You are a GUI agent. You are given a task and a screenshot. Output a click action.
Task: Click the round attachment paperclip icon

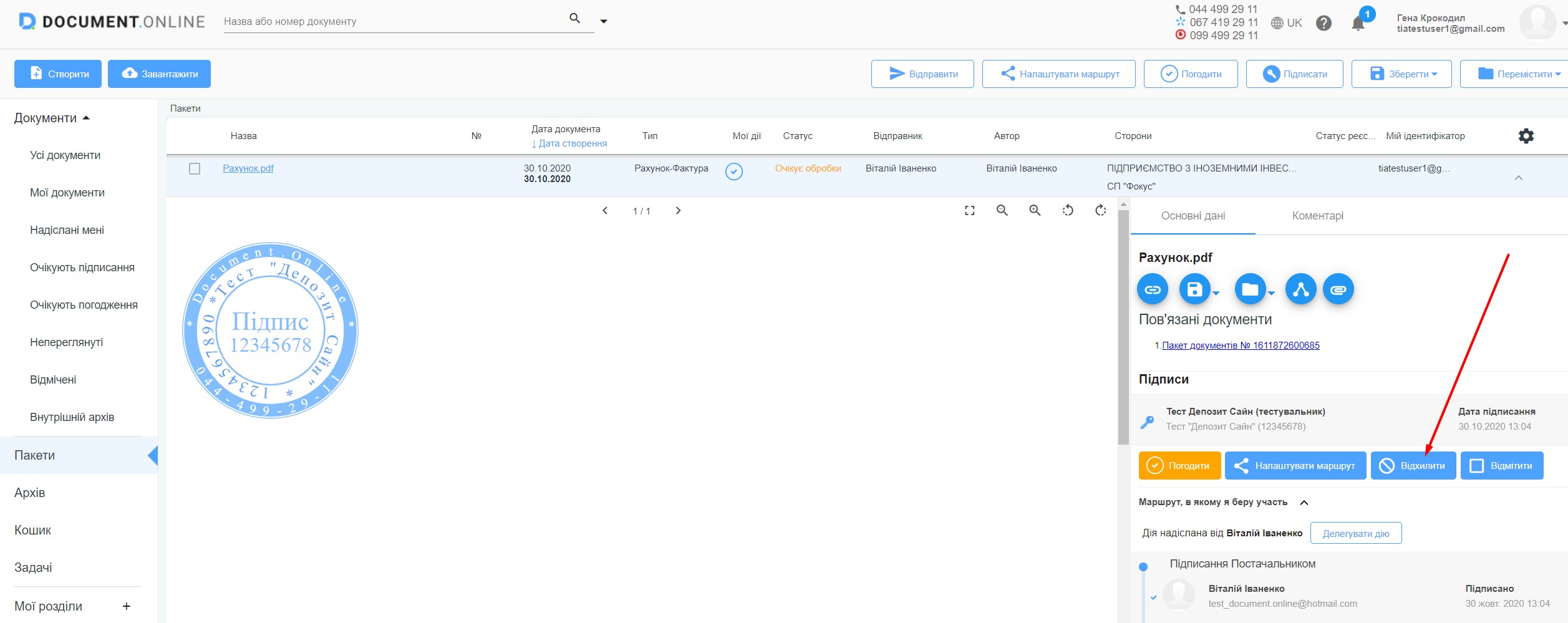(1338, 289)
